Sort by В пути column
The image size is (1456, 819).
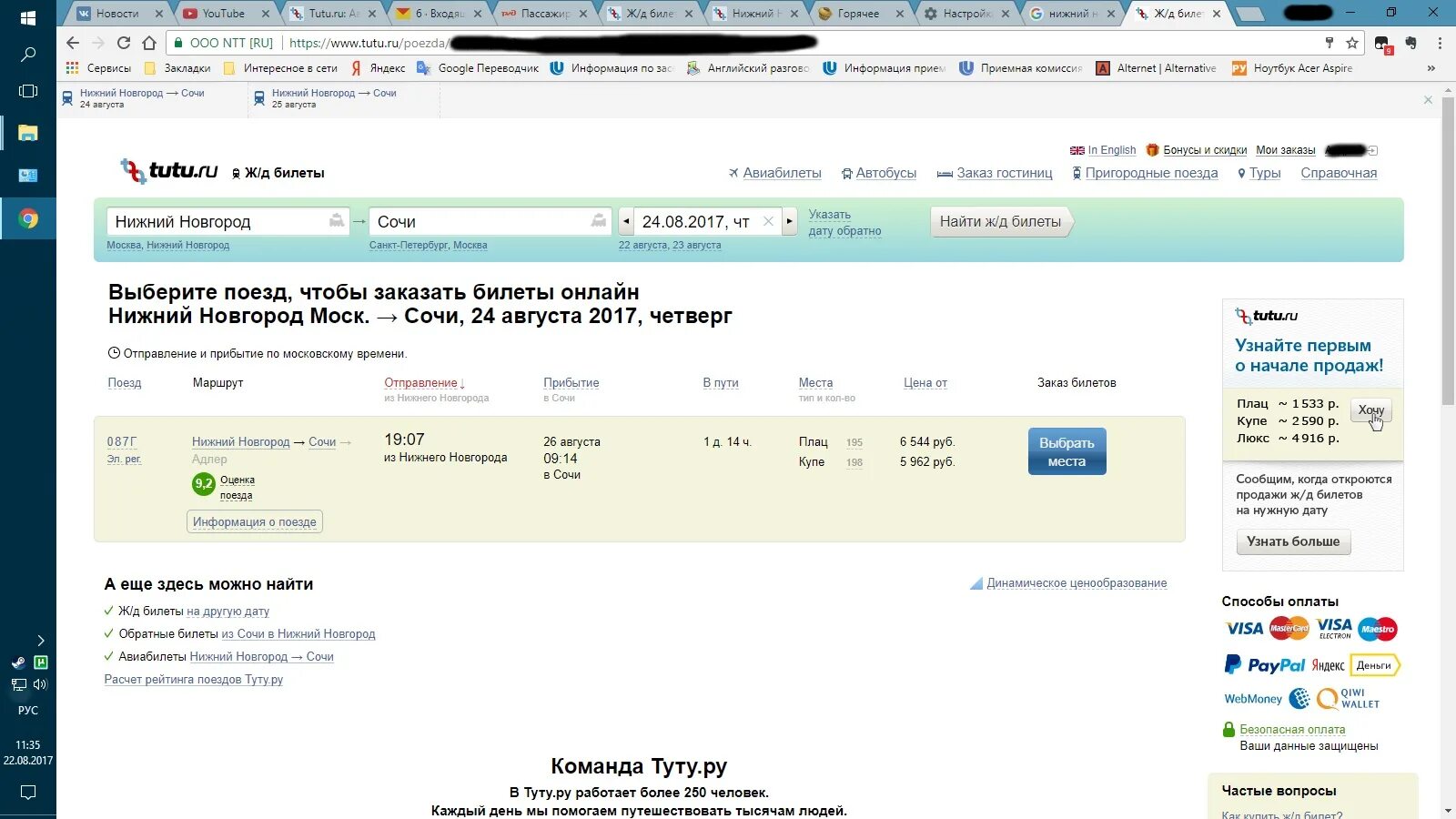pyautogui.click(x=720, y=383)
